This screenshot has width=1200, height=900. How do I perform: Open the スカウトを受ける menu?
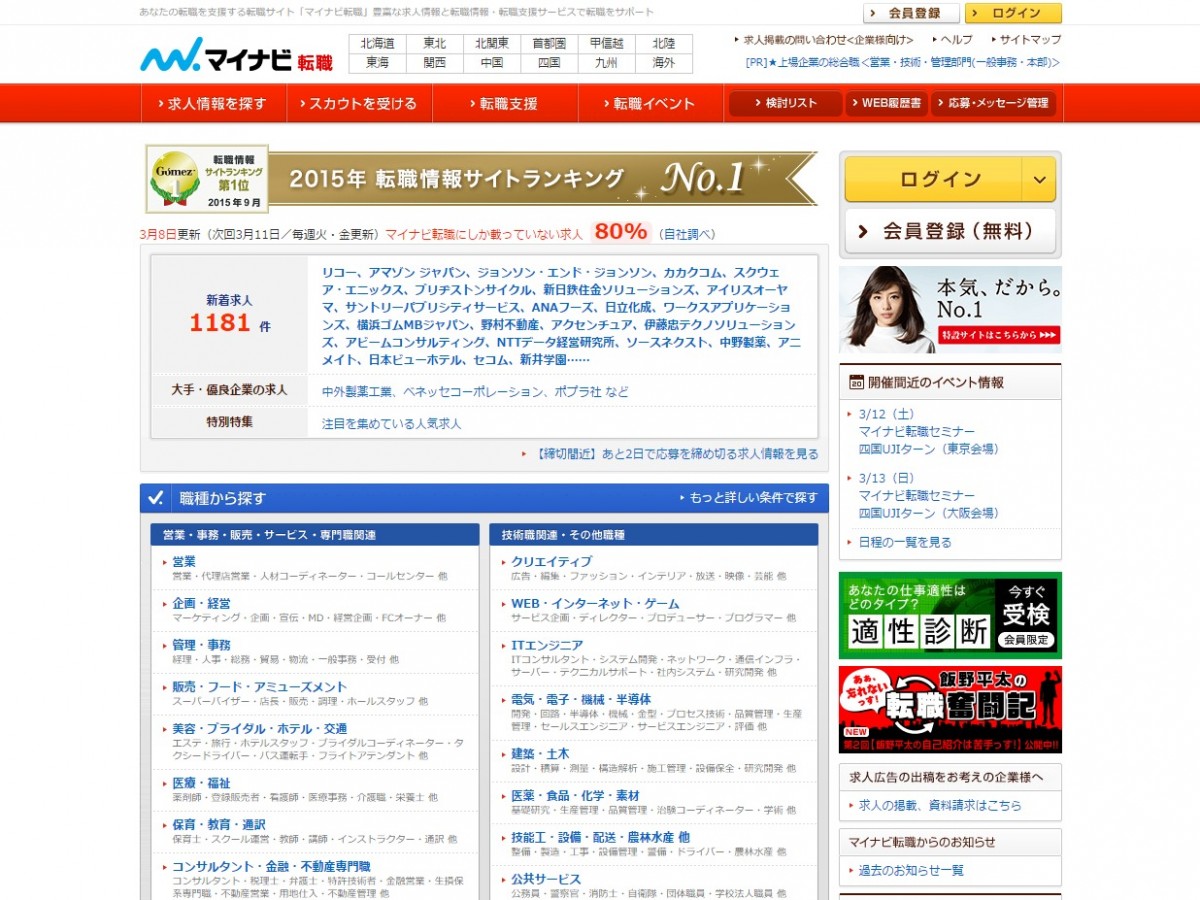[360, 103]
